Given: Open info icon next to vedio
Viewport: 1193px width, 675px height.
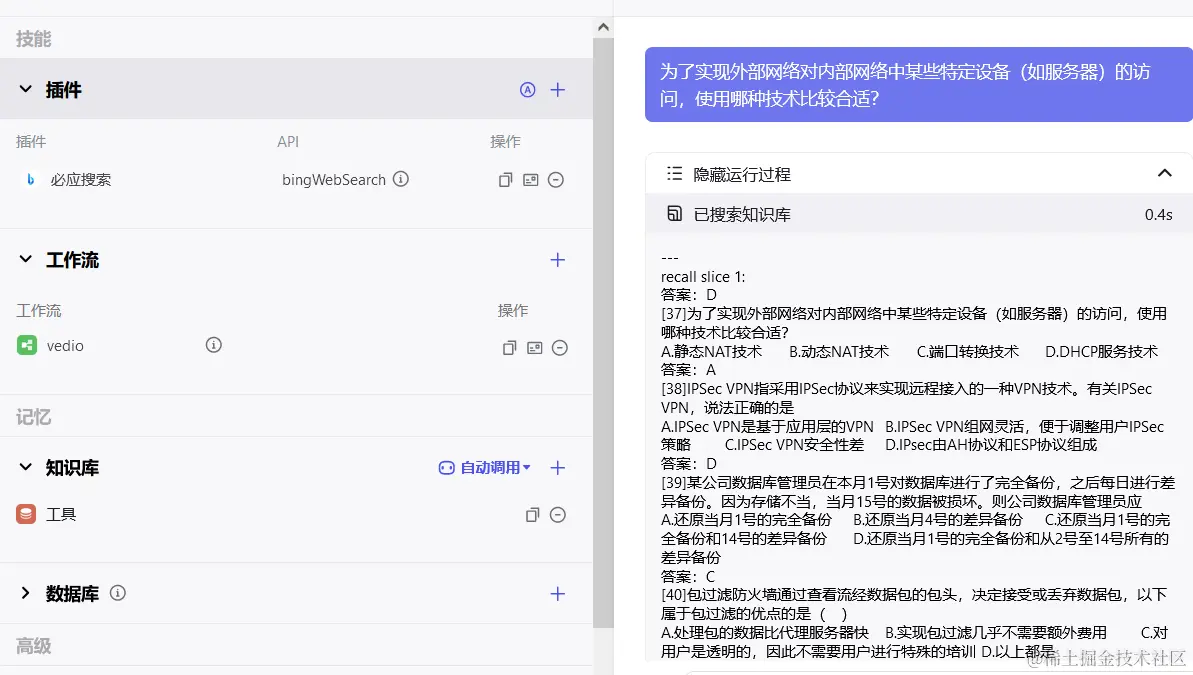Looking at the screenshot, I should 214,345.
